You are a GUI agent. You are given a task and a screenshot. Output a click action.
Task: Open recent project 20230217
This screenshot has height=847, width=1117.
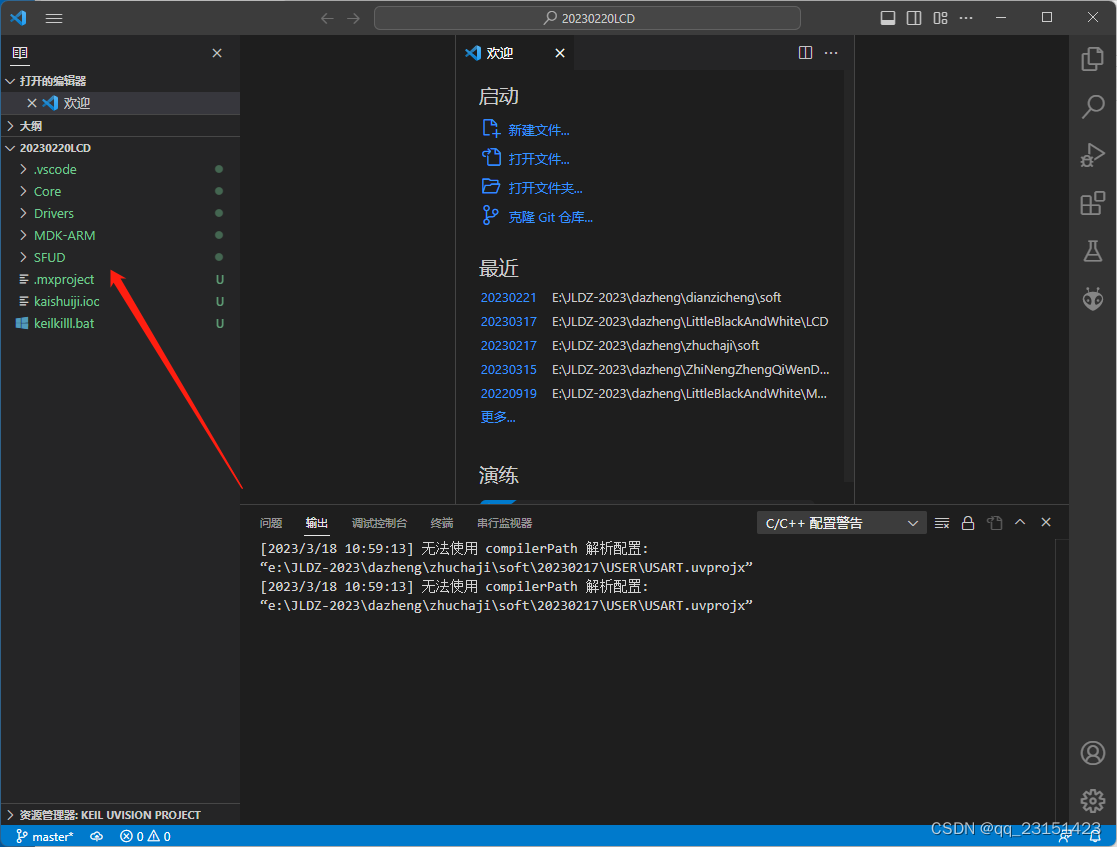click(509, 345)
